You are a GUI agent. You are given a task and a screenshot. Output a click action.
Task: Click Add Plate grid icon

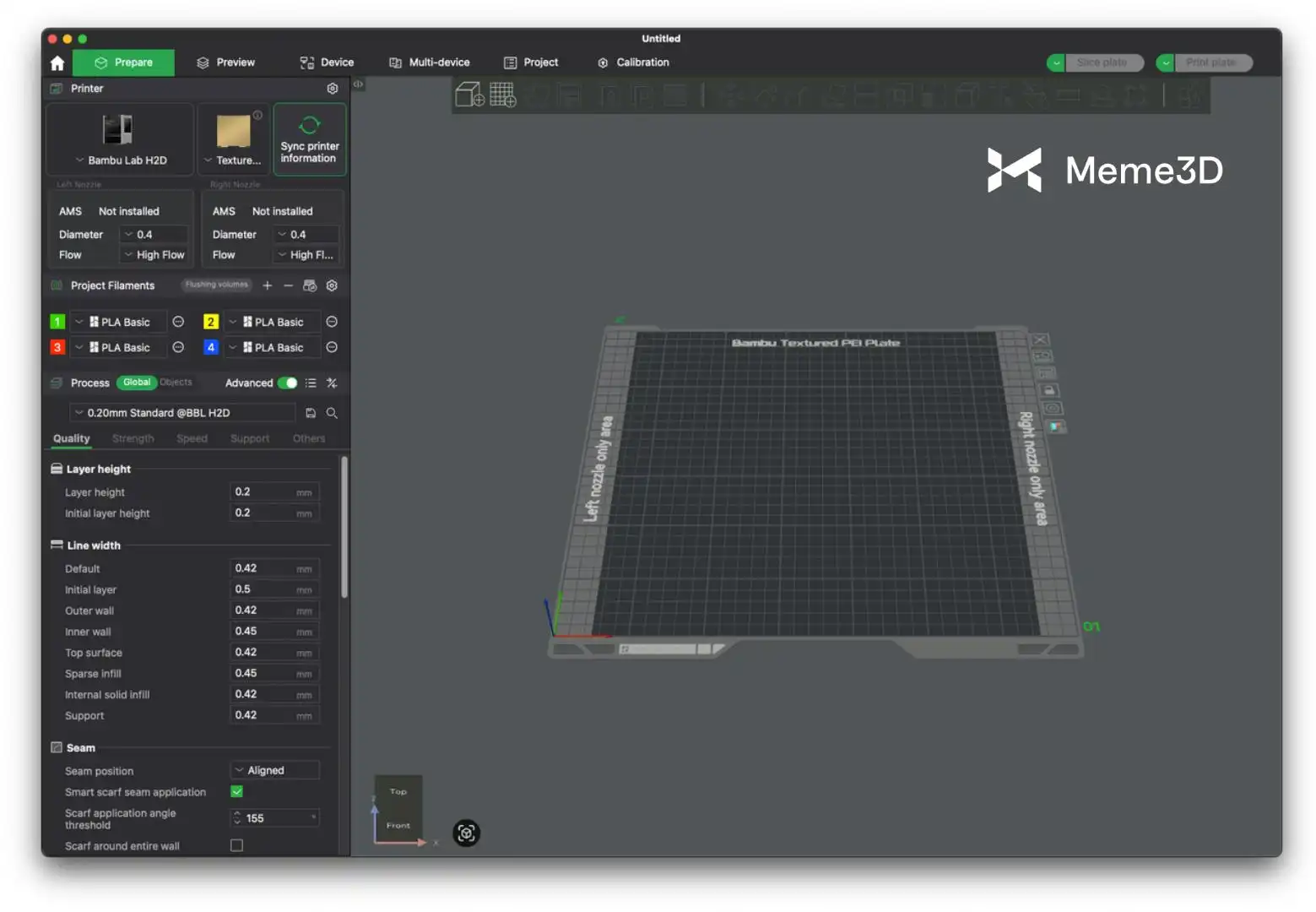coord(503,95)
